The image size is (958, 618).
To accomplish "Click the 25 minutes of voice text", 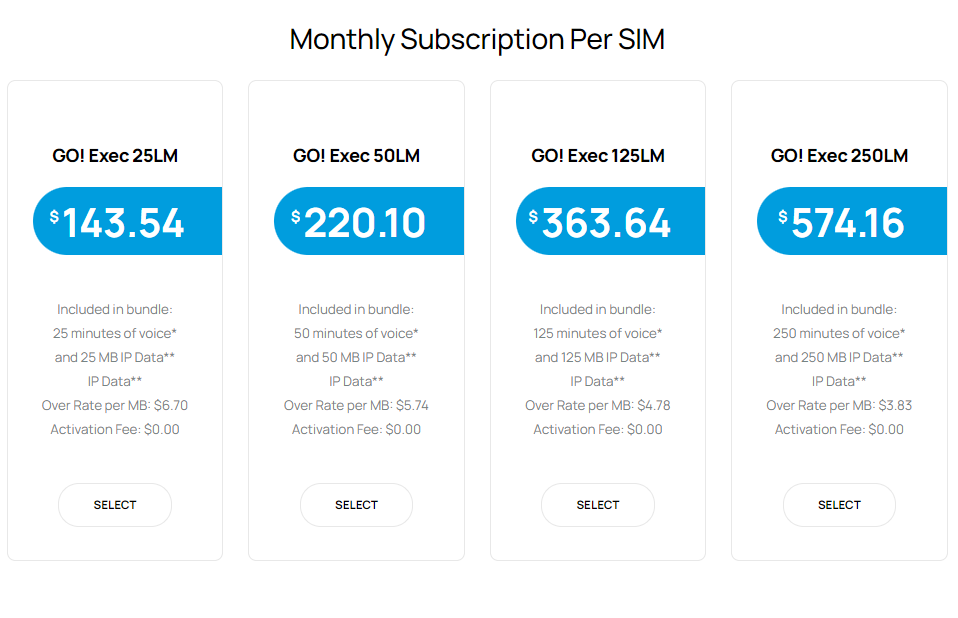I will [x=114, y=333].
